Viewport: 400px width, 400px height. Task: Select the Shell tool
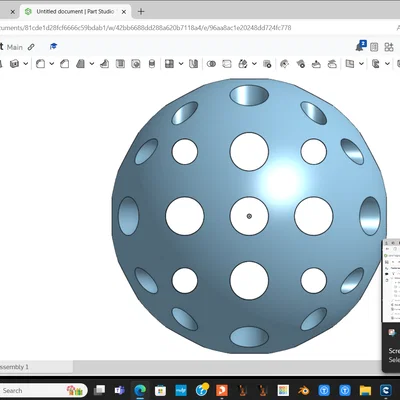tap(120, 64)
